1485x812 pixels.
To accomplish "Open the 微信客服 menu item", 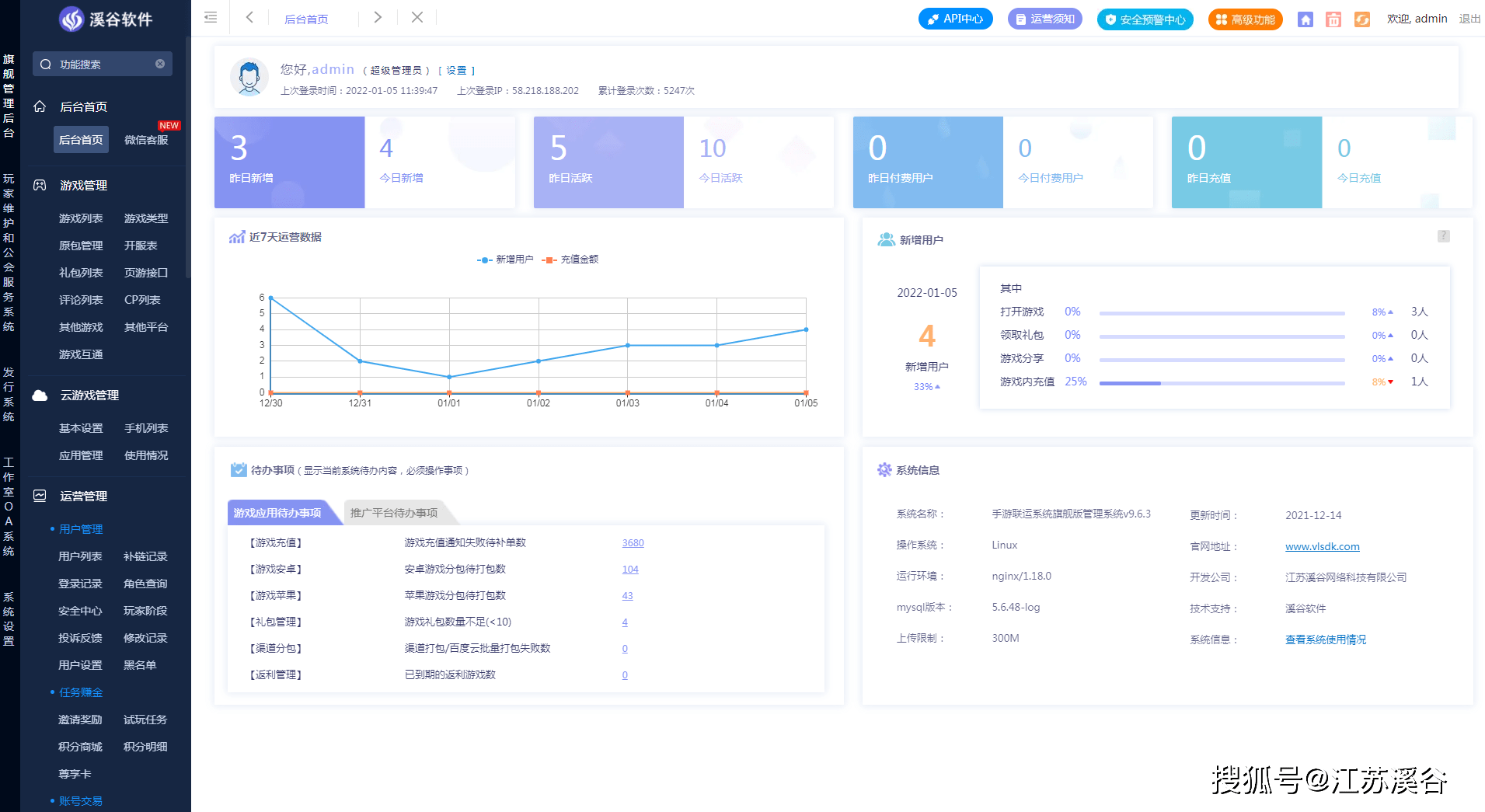I will 146,140.
